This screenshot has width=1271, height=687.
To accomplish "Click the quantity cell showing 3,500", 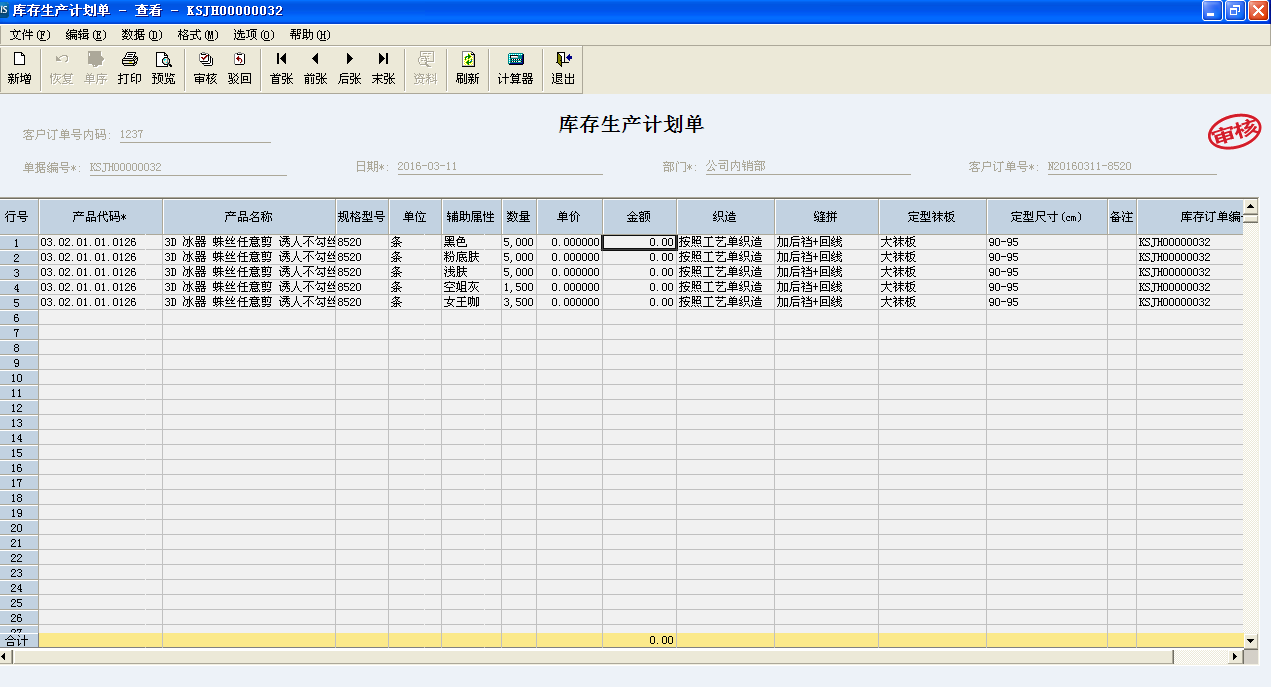I will [x=519, y=302].
